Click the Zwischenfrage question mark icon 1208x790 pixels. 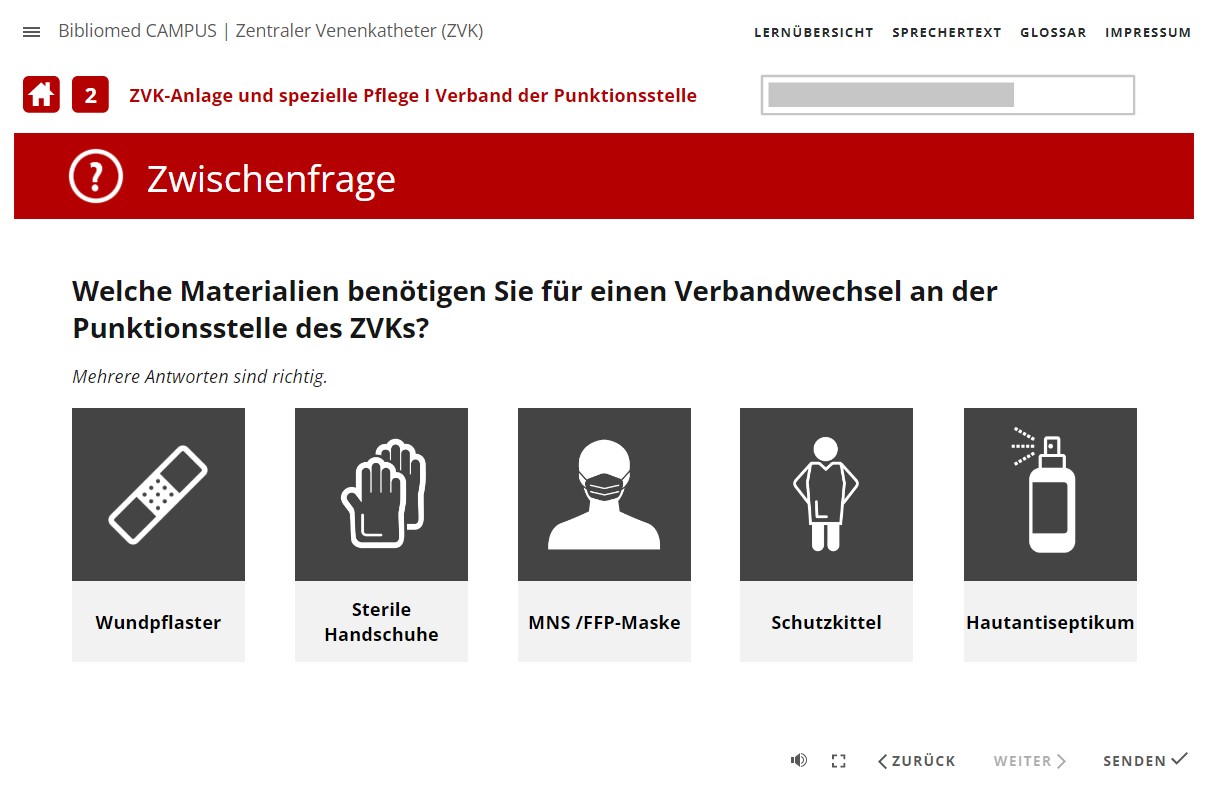tap(95, 177)
